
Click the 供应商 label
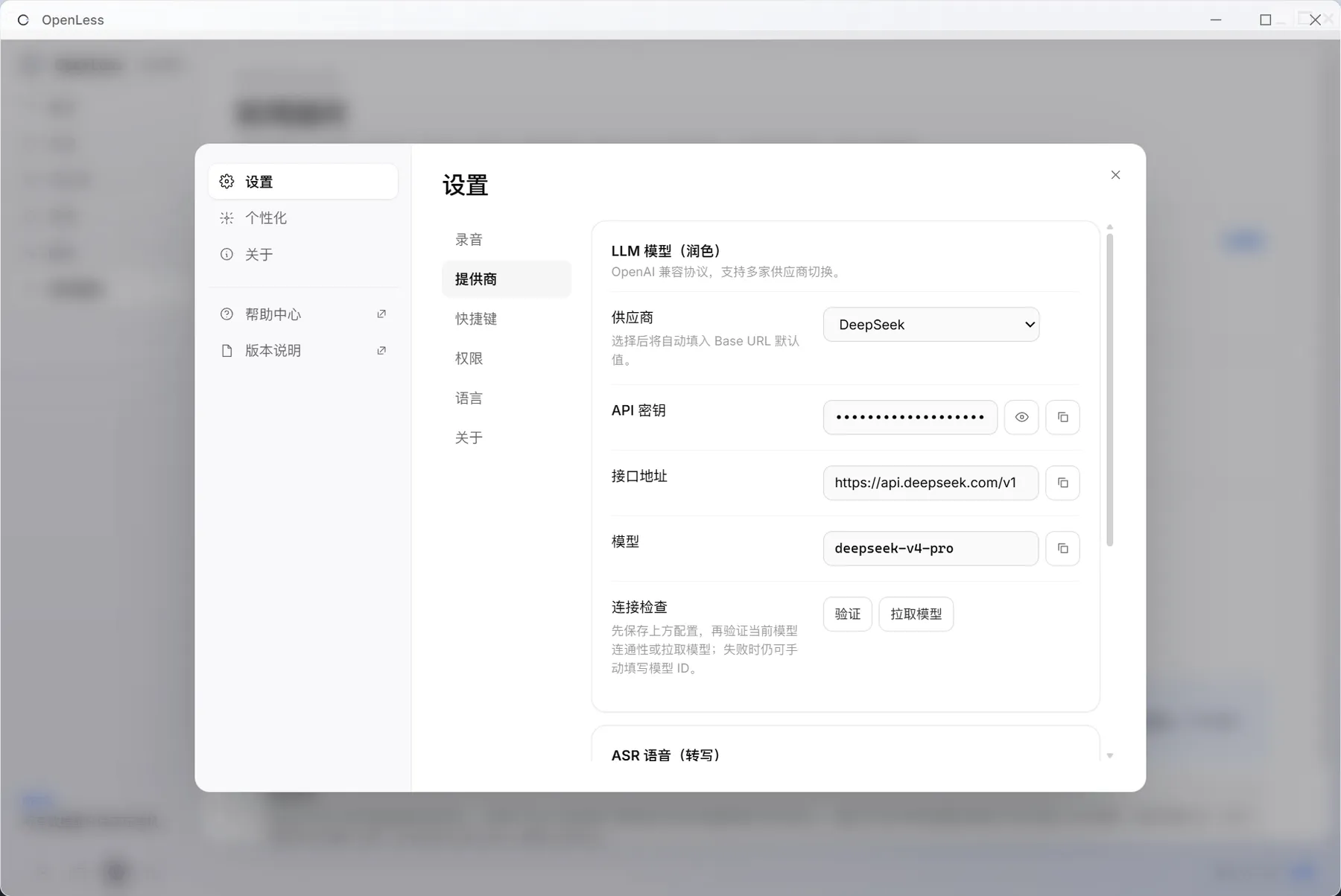(x=633, y=317)
